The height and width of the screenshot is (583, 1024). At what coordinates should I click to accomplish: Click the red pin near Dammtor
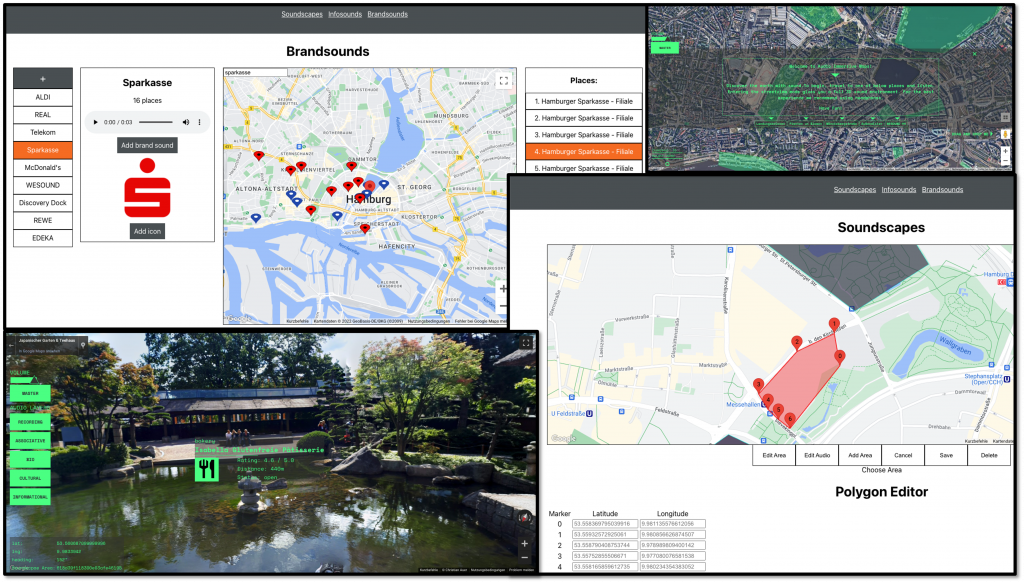coord(351,165)
